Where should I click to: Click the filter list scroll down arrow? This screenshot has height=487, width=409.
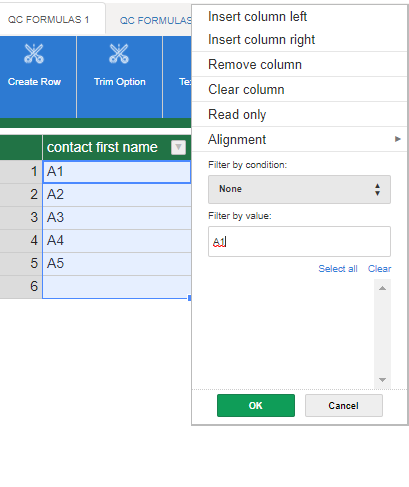pos(382,380)
